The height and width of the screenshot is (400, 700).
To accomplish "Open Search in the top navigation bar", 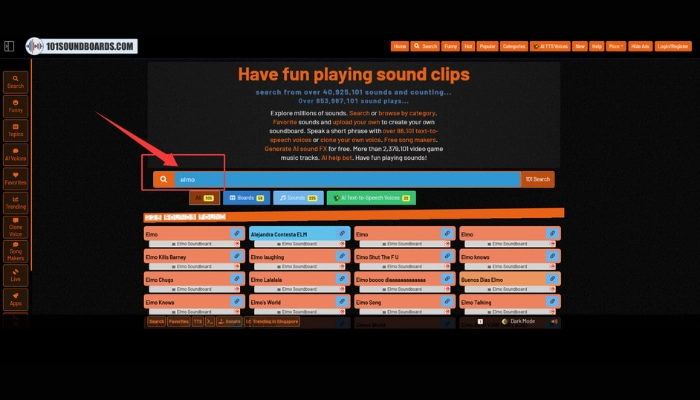I will 425,46.
